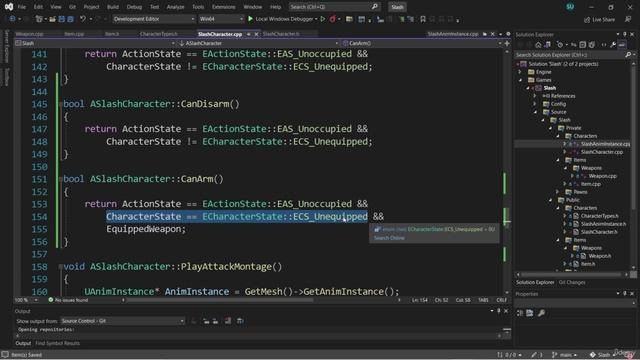
Task: Open the CanArm() member dropdown
Action: coord(422,43)
